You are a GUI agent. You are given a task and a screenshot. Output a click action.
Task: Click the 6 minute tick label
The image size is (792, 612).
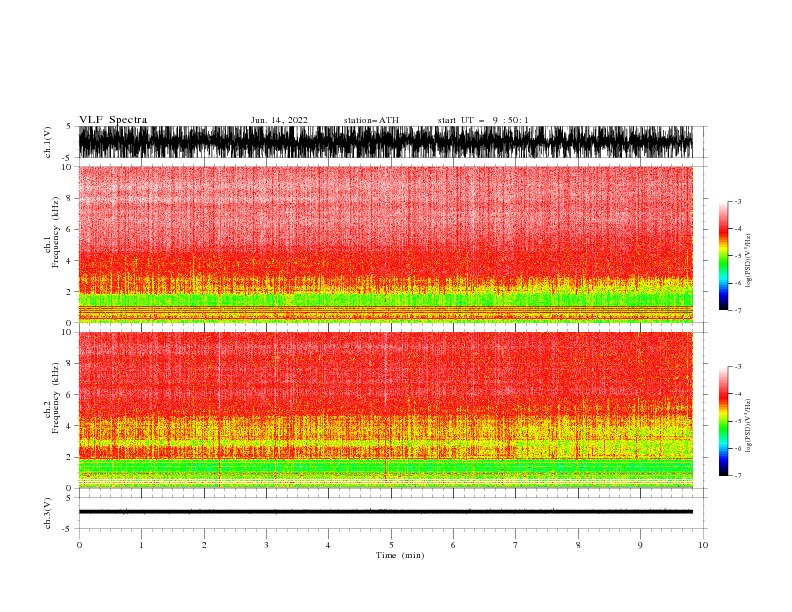(x=453, y=545)
